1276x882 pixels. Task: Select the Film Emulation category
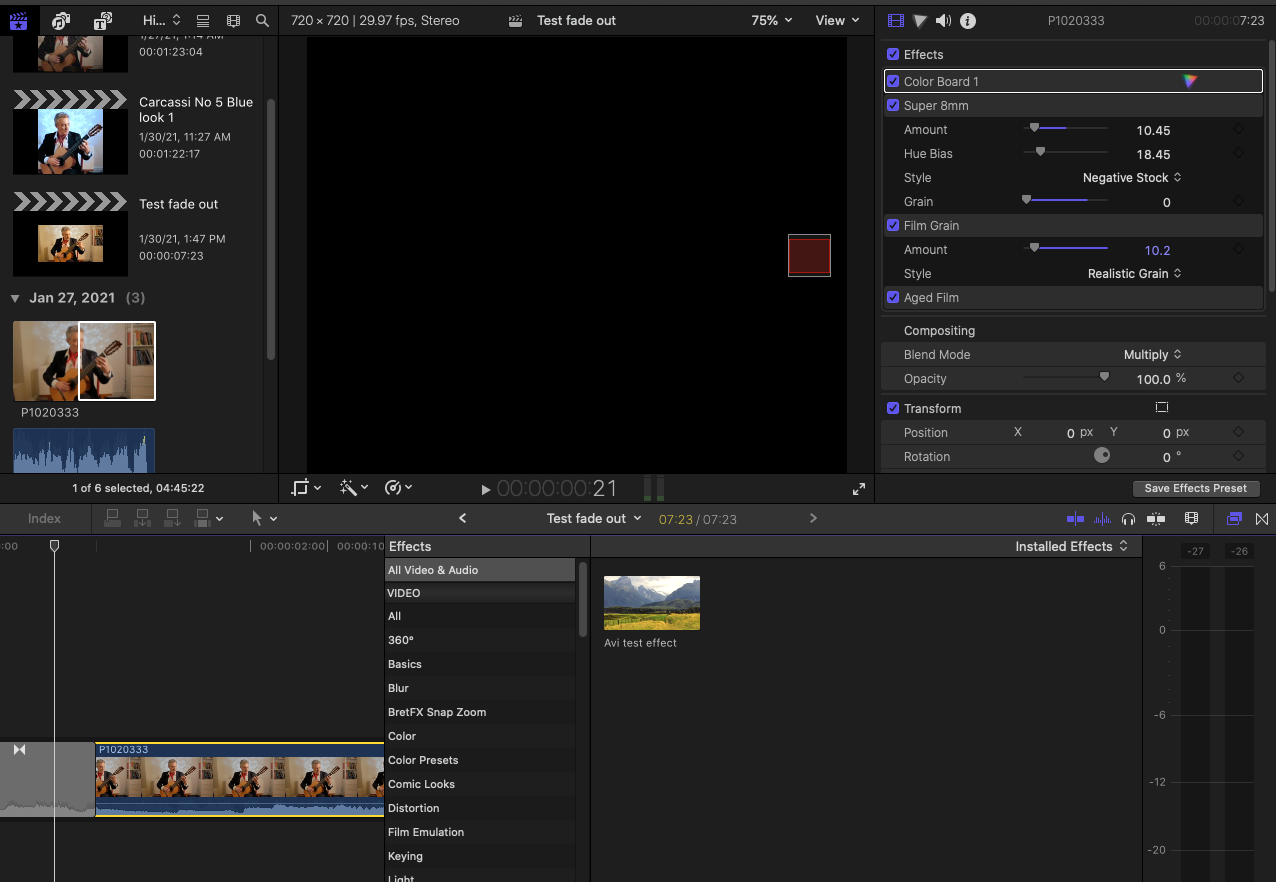point(426,832)
